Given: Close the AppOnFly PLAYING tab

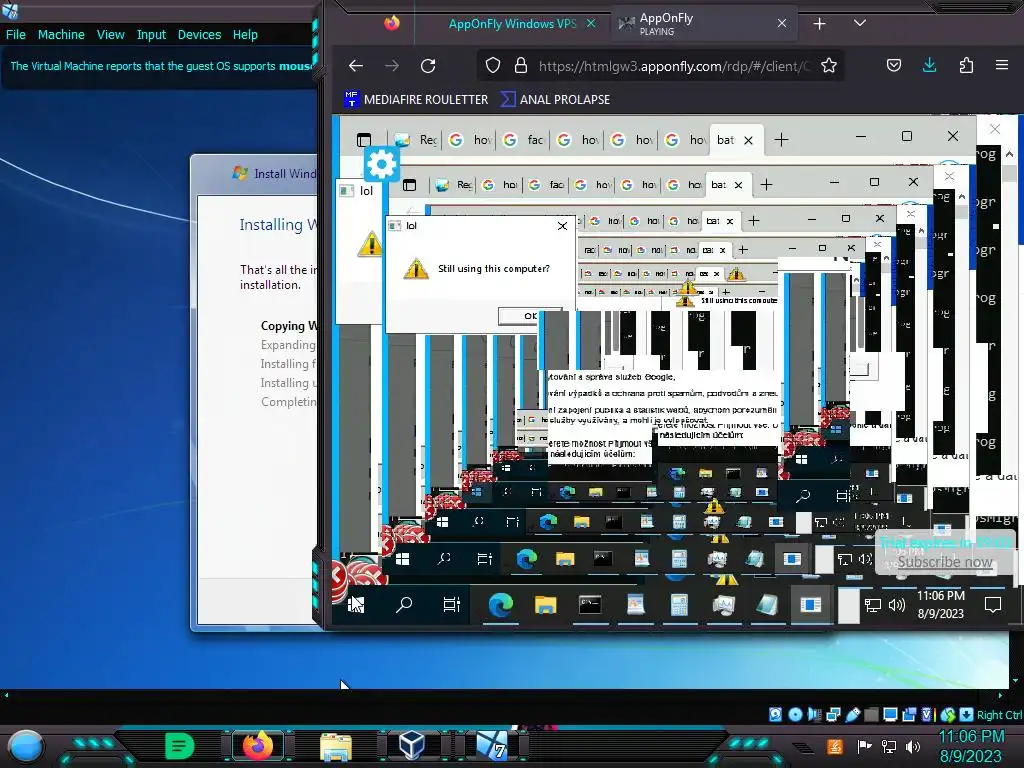Looking at the screenshot, I should (782, 24).
